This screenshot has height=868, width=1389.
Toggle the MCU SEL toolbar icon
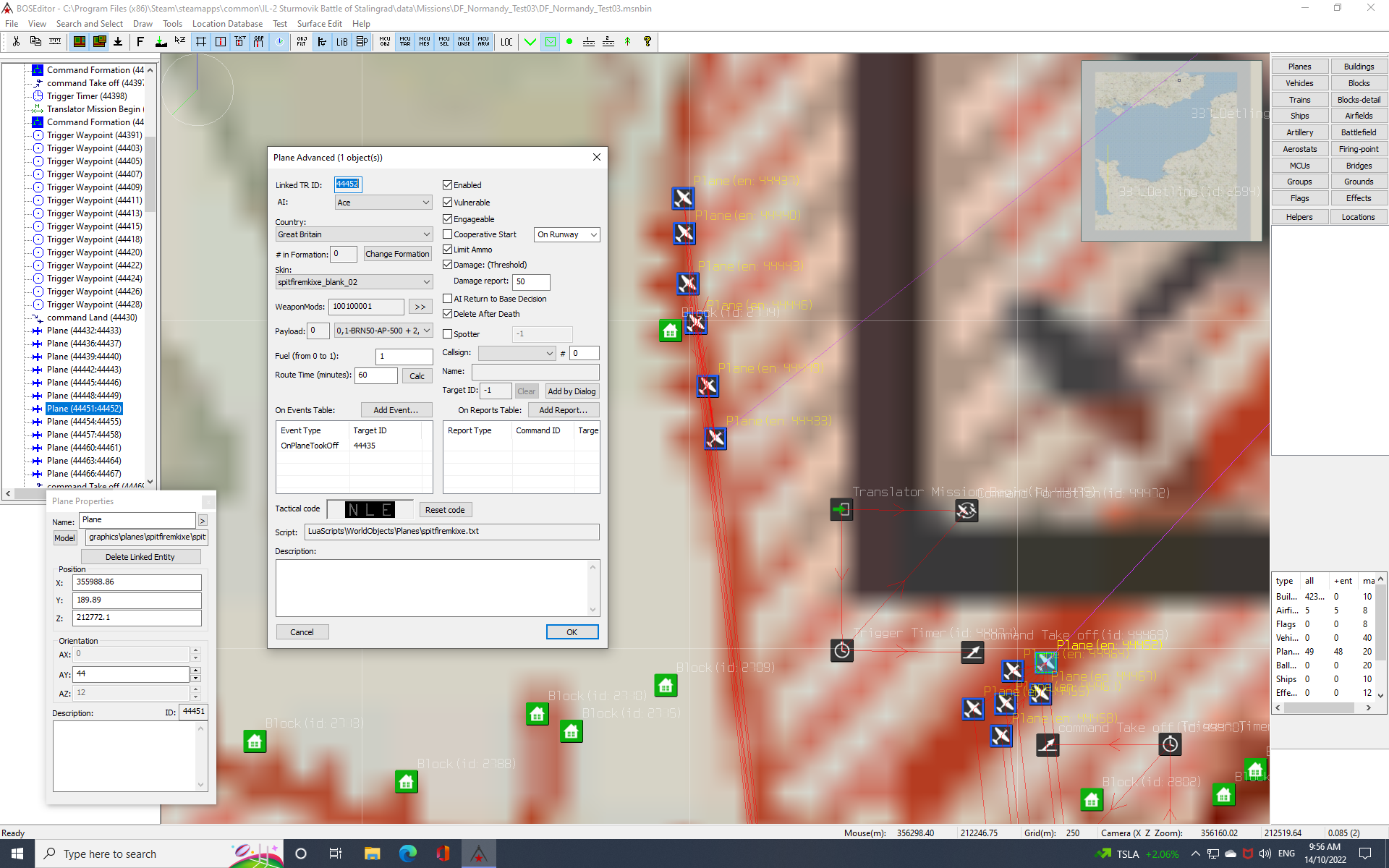(443, 42)
